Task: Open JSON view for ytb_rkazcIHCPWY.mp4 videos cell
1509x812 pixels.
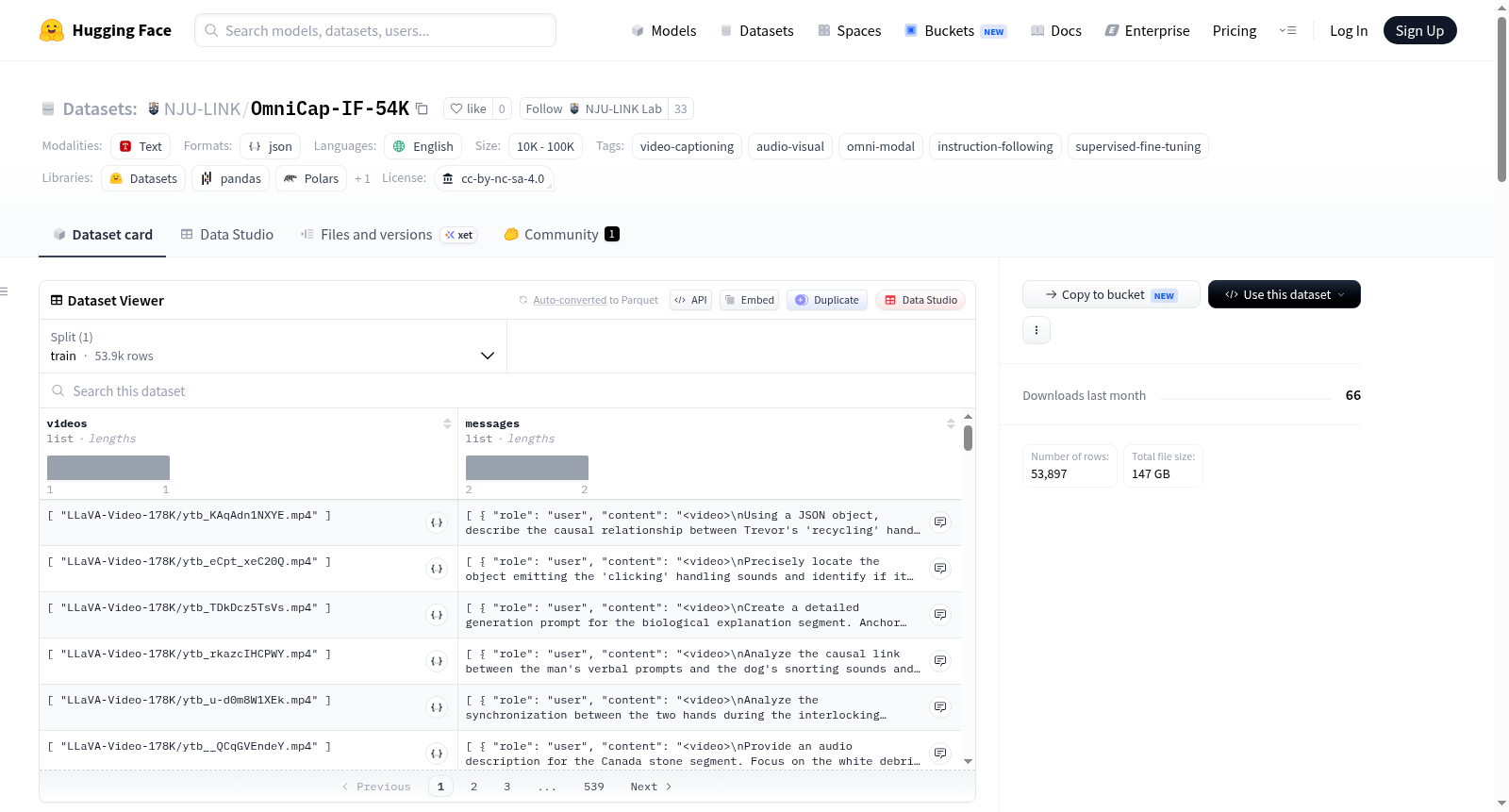Action: [437, 661]
